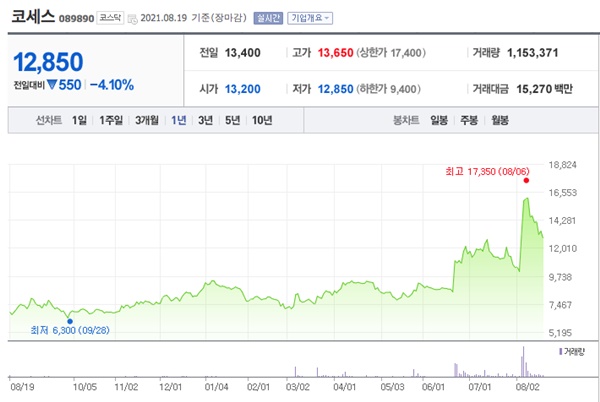Image resolution: width=600 pixels, height=402 pixels.
Task: Show the 5년 line chart
Action: [232, 120]
